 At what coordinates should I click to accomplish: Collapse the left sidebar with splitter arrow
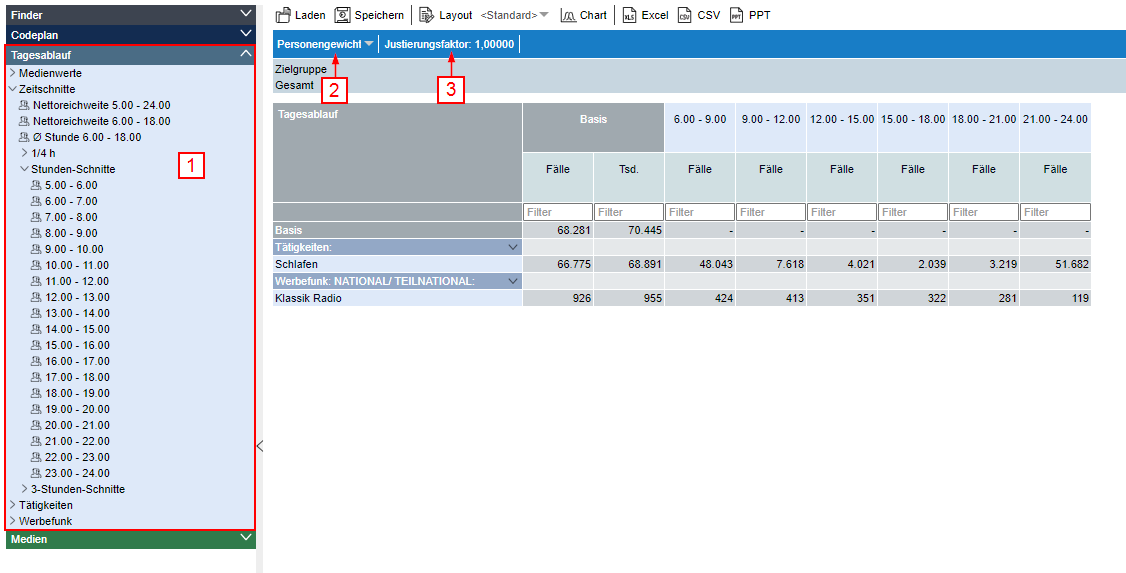click(260, 446)
